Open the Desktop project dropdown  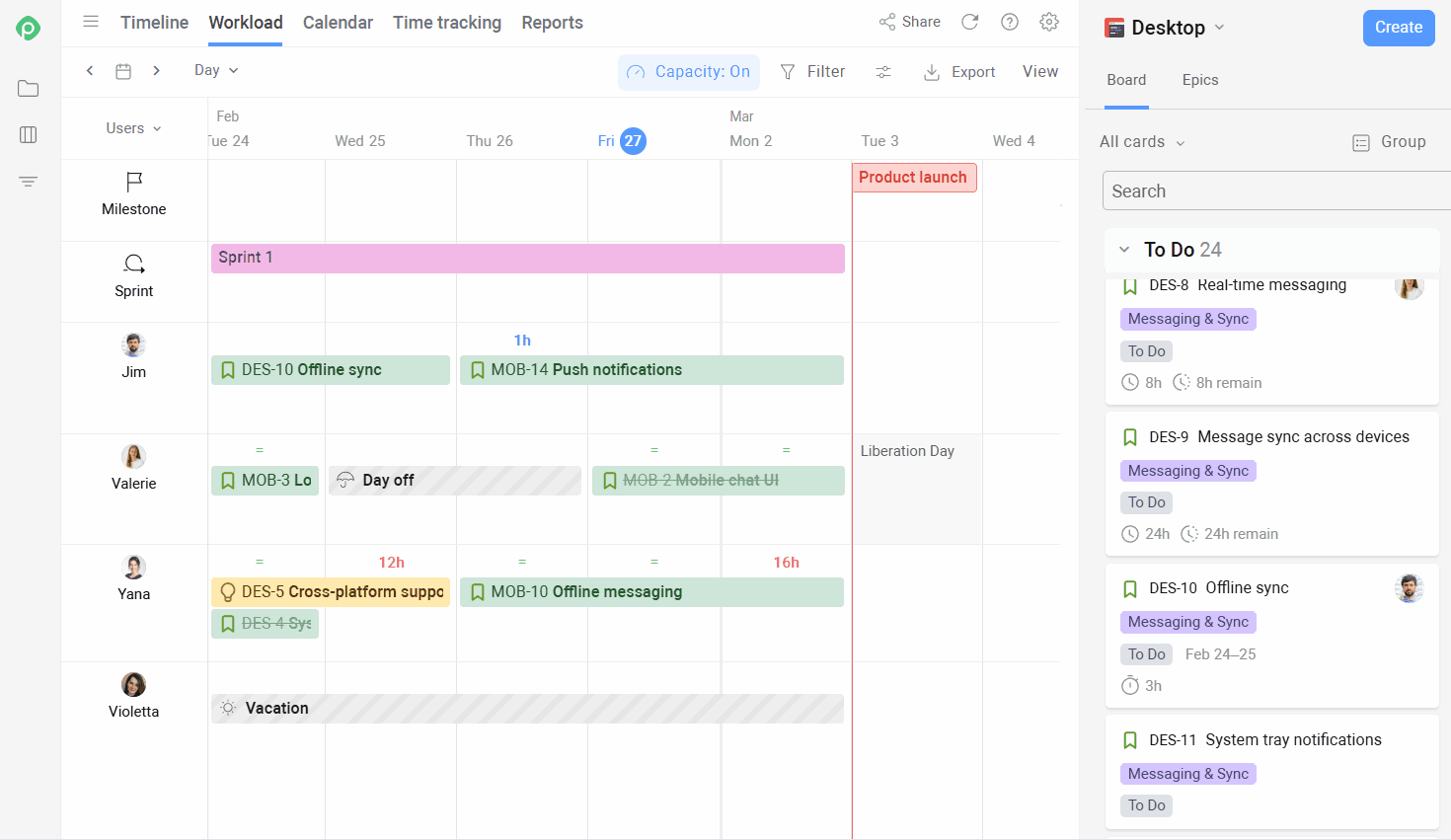click(x=1179, y=28)
